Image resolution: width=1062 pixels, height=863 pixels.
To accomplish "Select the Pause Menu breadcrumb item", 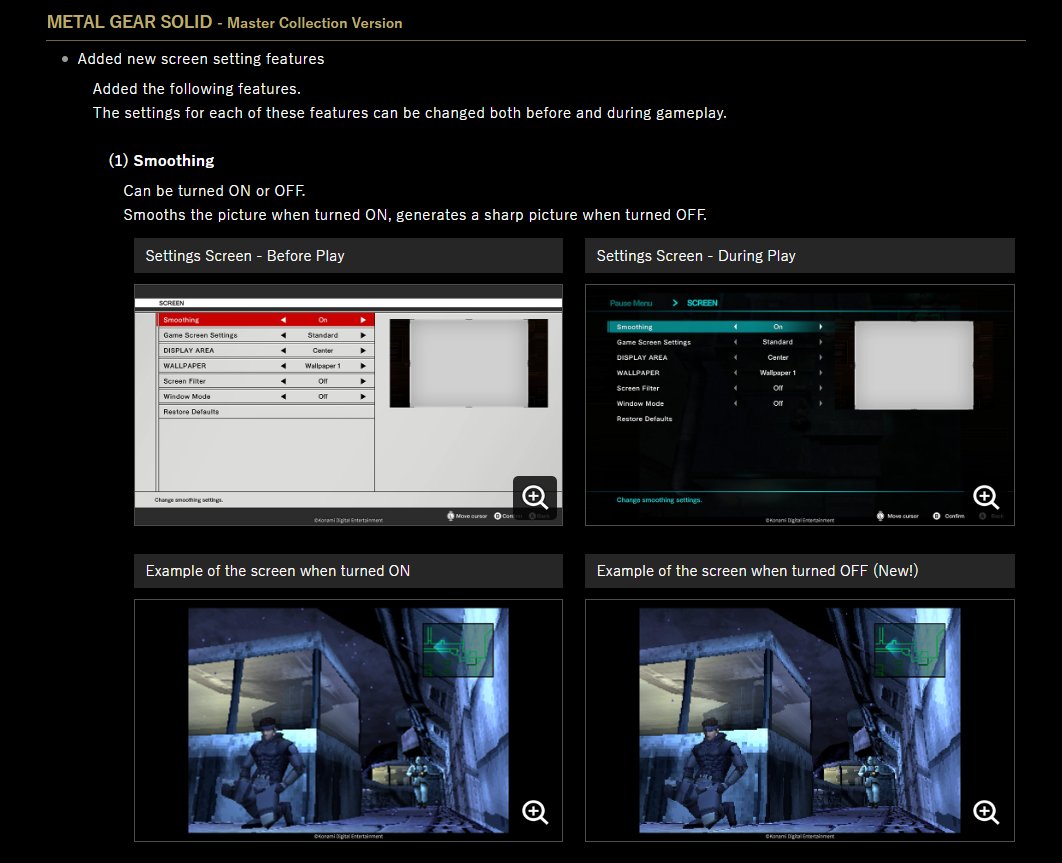I will point(630,302).
